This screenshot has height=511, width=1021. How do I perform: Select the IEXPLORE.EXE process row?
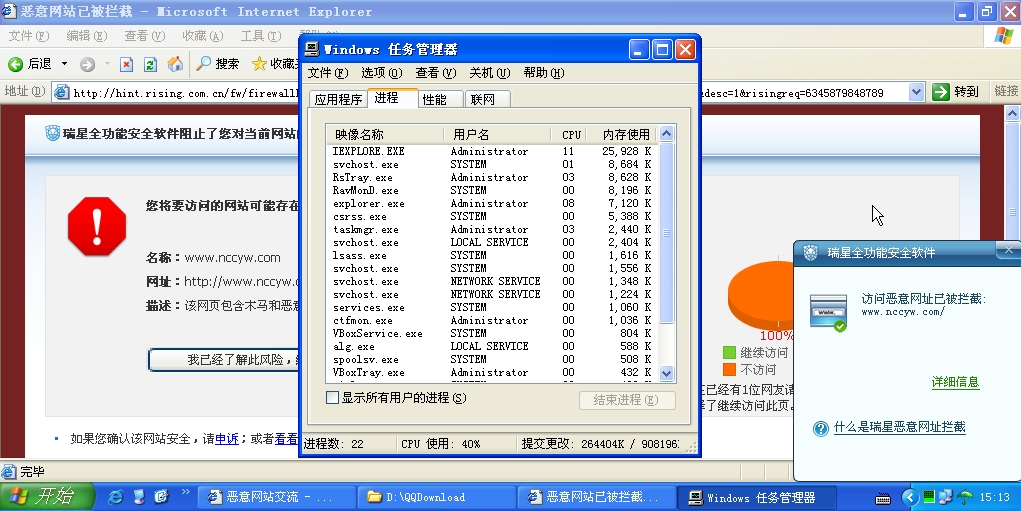tap(492, 151)
